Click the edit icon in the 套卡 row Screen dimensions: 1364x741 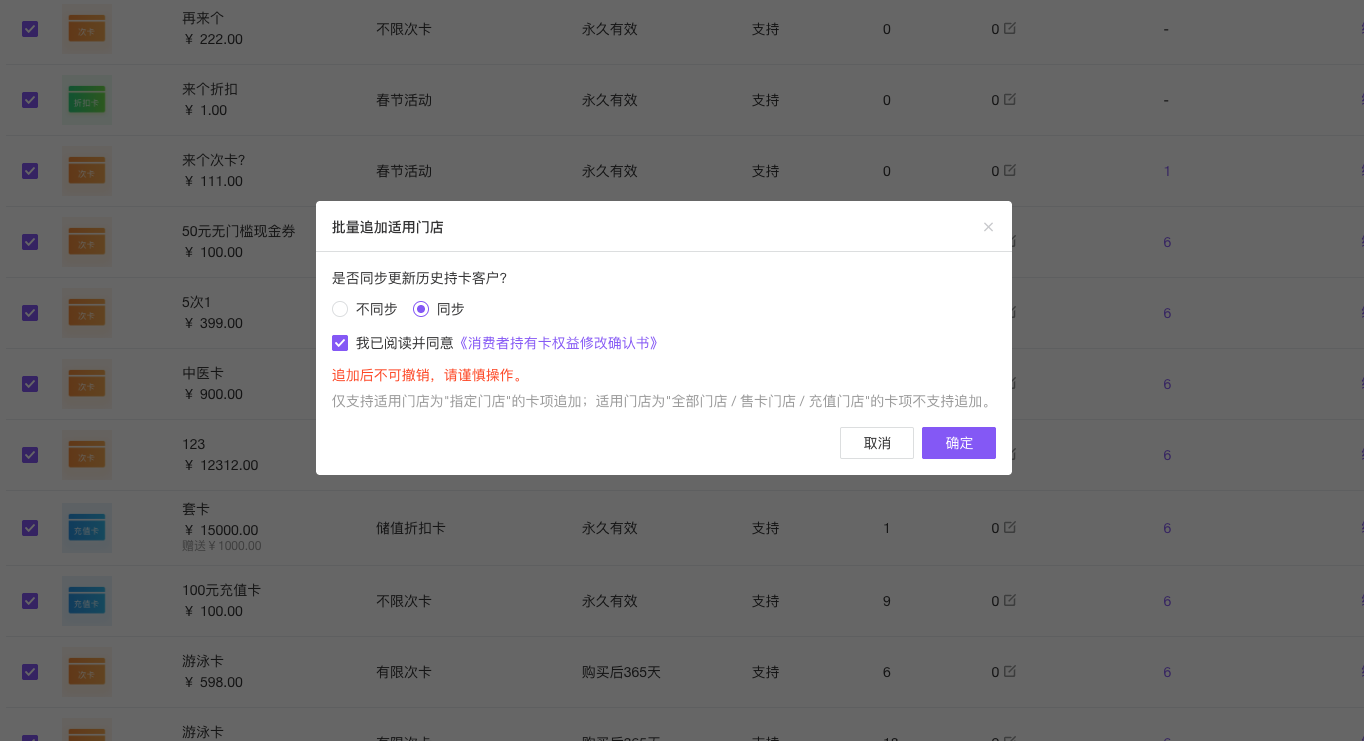[x=1010, y=527]
